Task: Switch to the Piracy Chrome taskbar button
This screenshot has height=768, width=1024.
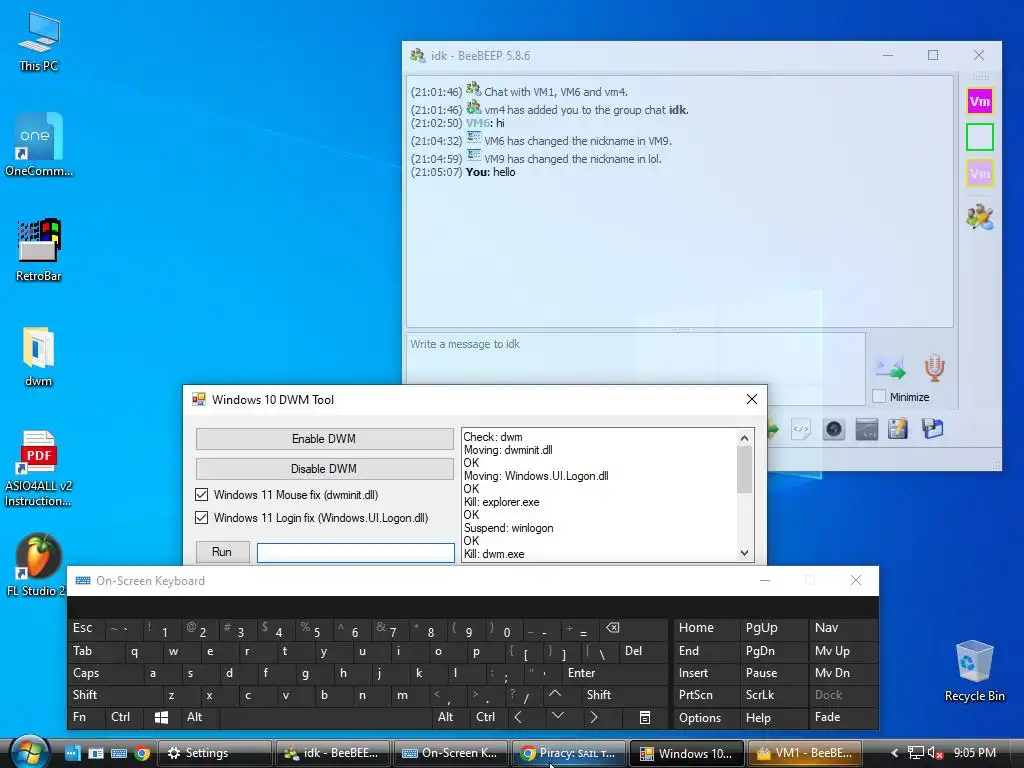Action: click(x=569, y=753)
